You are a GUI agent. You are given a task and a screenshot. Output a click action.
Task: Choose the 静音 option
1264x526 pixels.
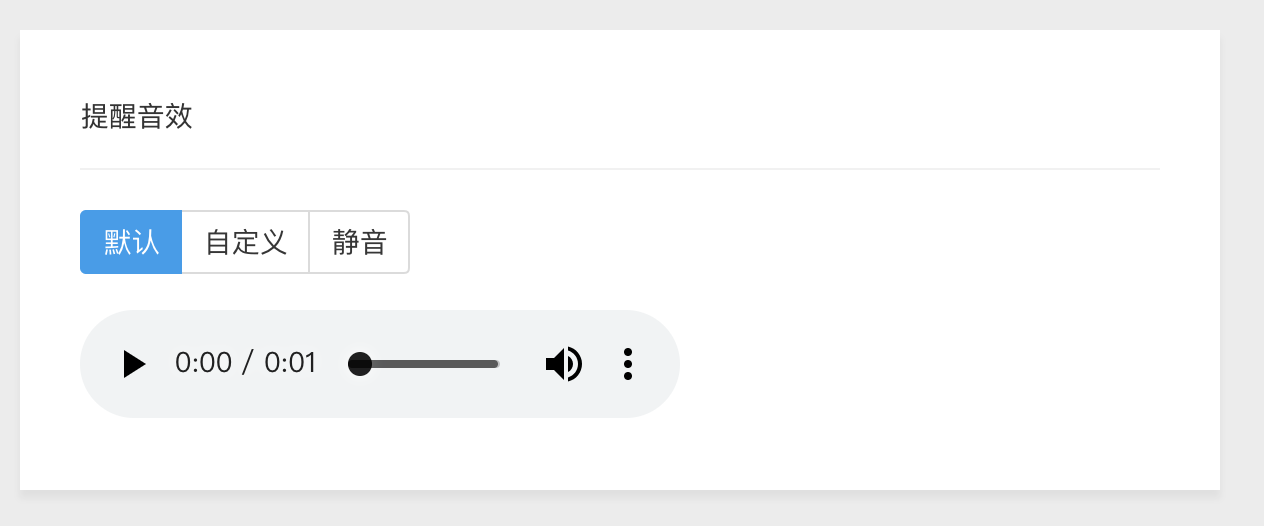(x=360, y=242)
